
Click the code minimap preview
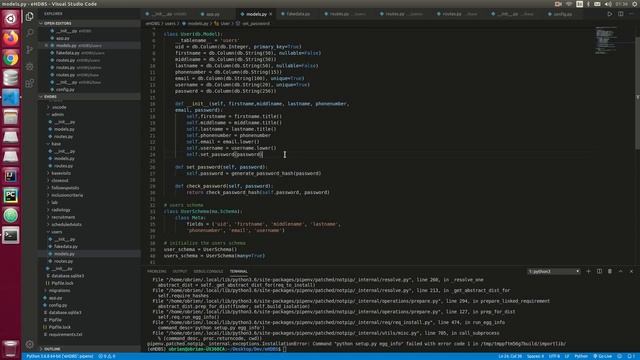point(607,40)
